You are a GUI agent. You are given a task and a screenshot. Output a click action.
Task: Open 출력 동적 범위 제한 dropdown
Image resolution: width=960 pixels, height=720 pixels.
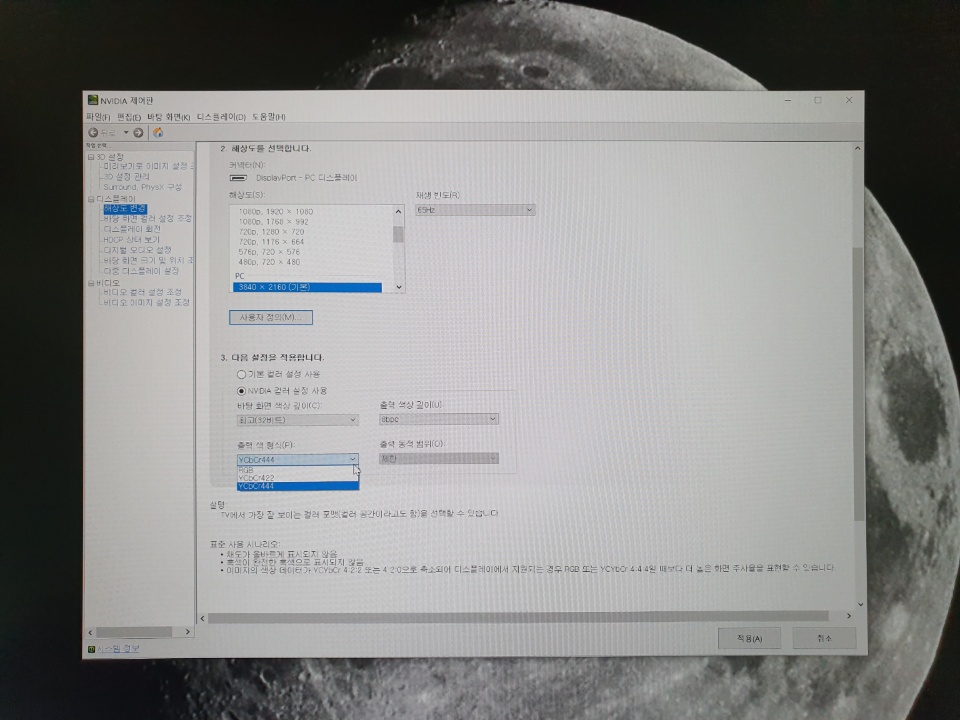coord(438,458)
